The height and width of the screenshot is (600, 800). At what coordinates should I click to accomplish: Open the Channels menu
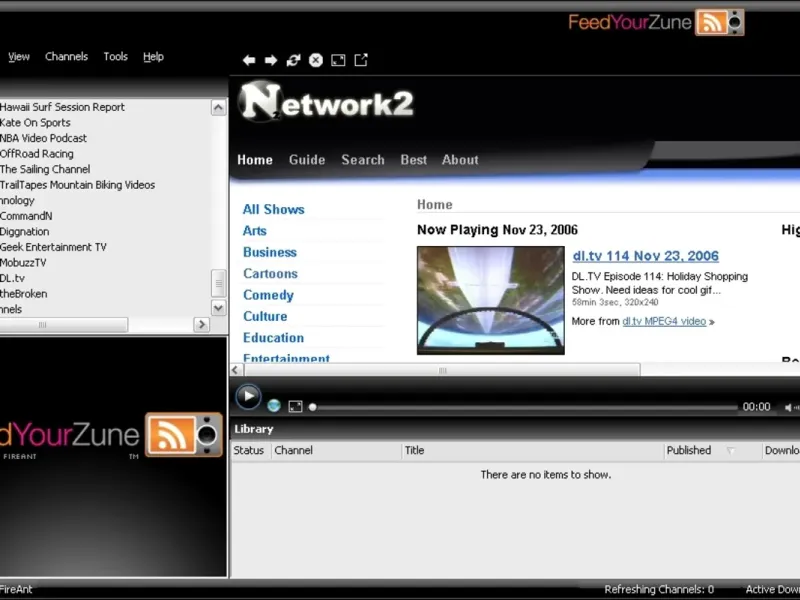66,57
